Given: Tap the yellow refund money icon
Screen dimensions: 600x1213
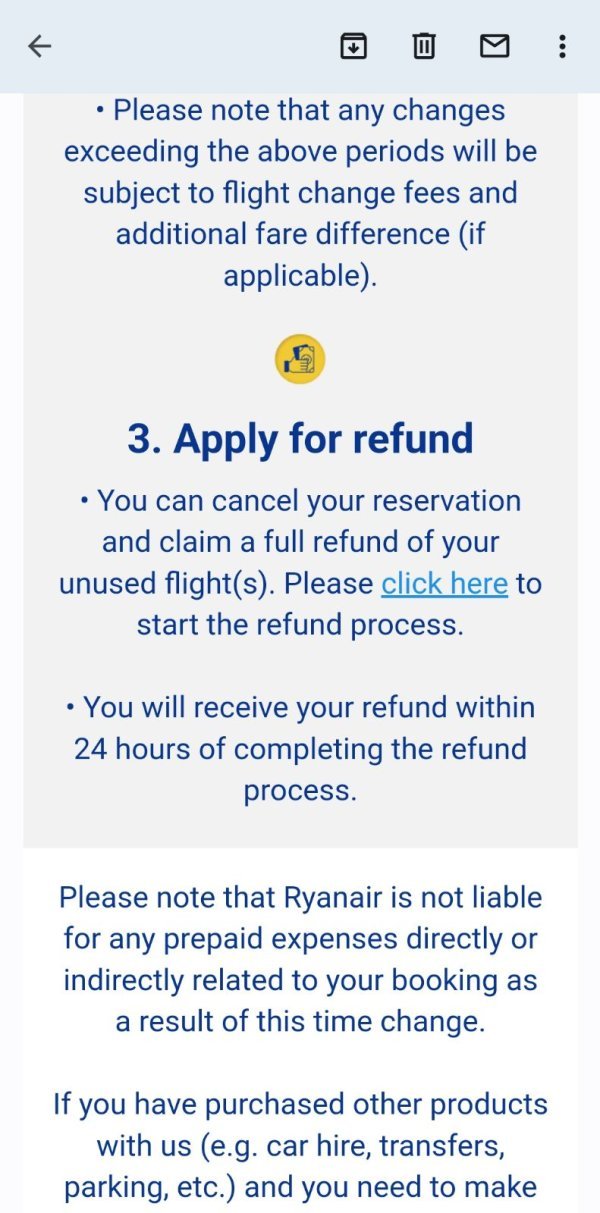Looking at the screenshot, I should pos(300,359).
